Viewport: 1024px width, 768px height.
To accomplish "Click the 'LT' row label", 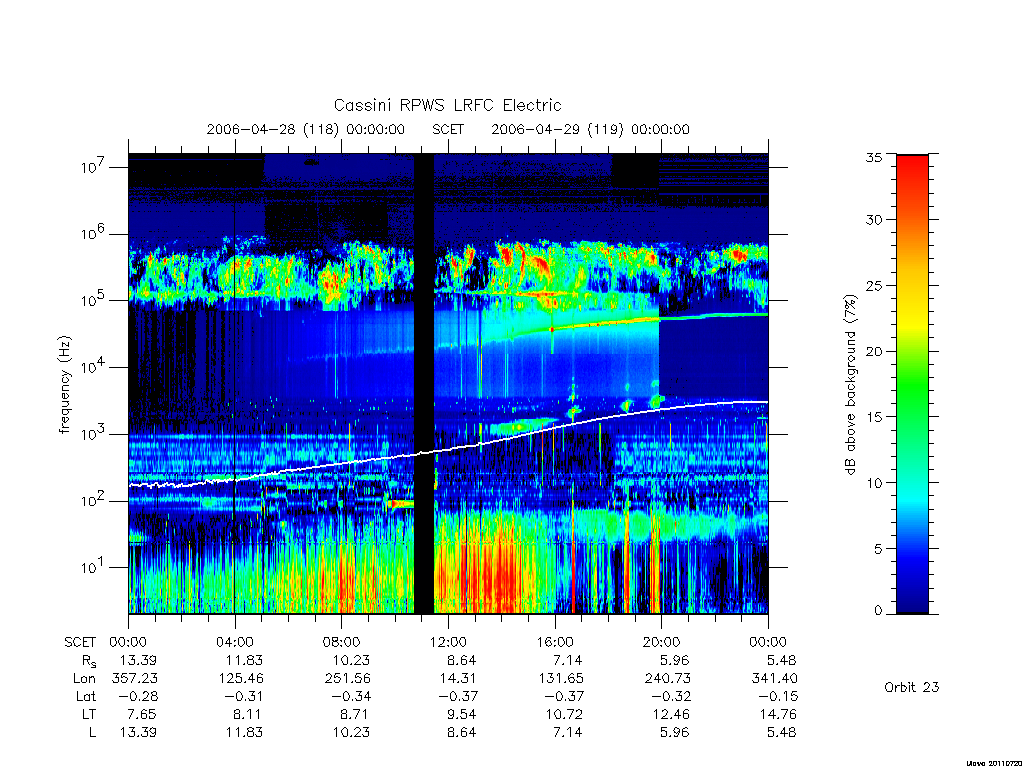I will [x=89, y=714].
